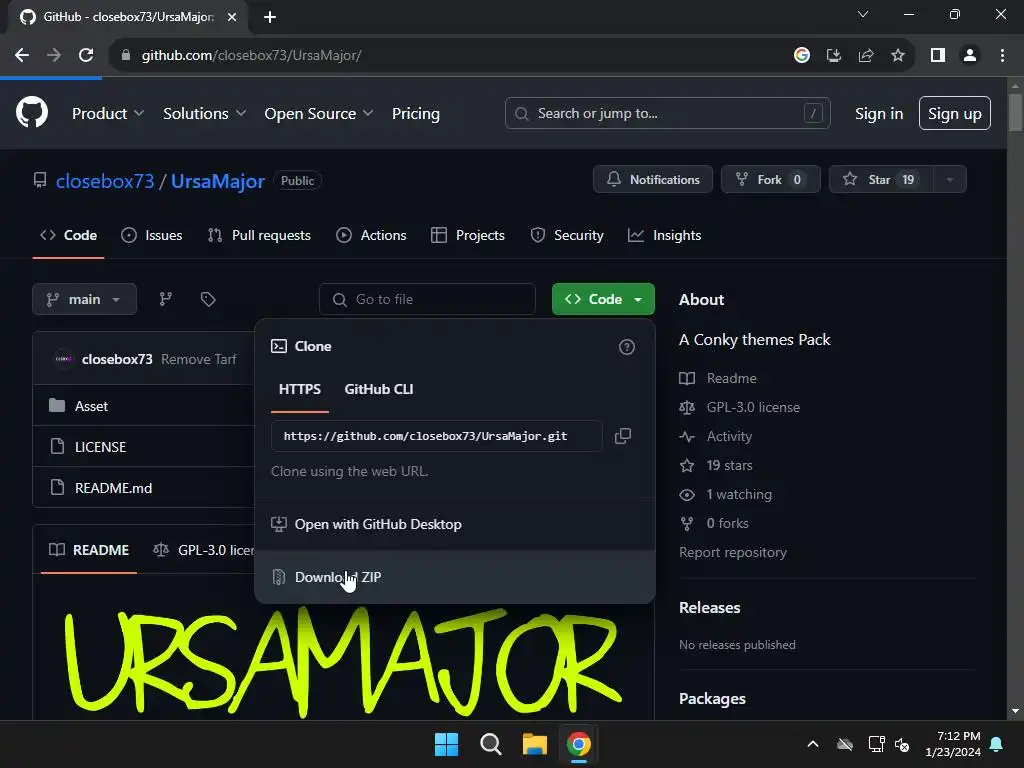This screenshot has width=1024, height=768.
Task: Reload the page in Chrome
Action: click(x=86, y=56)
